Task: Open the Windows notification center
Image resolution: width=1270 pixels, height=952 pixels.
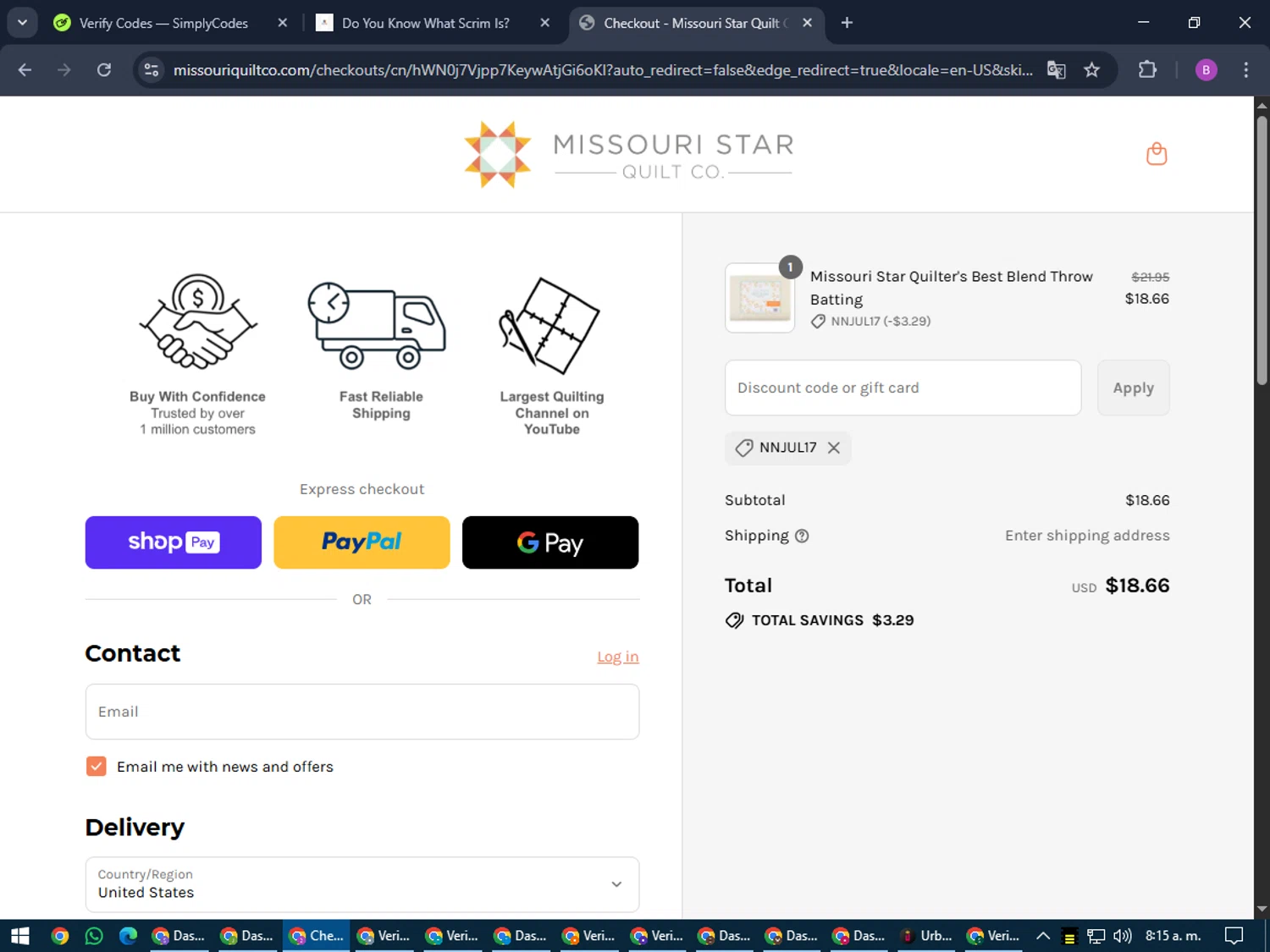Action: click(1234, 936)
